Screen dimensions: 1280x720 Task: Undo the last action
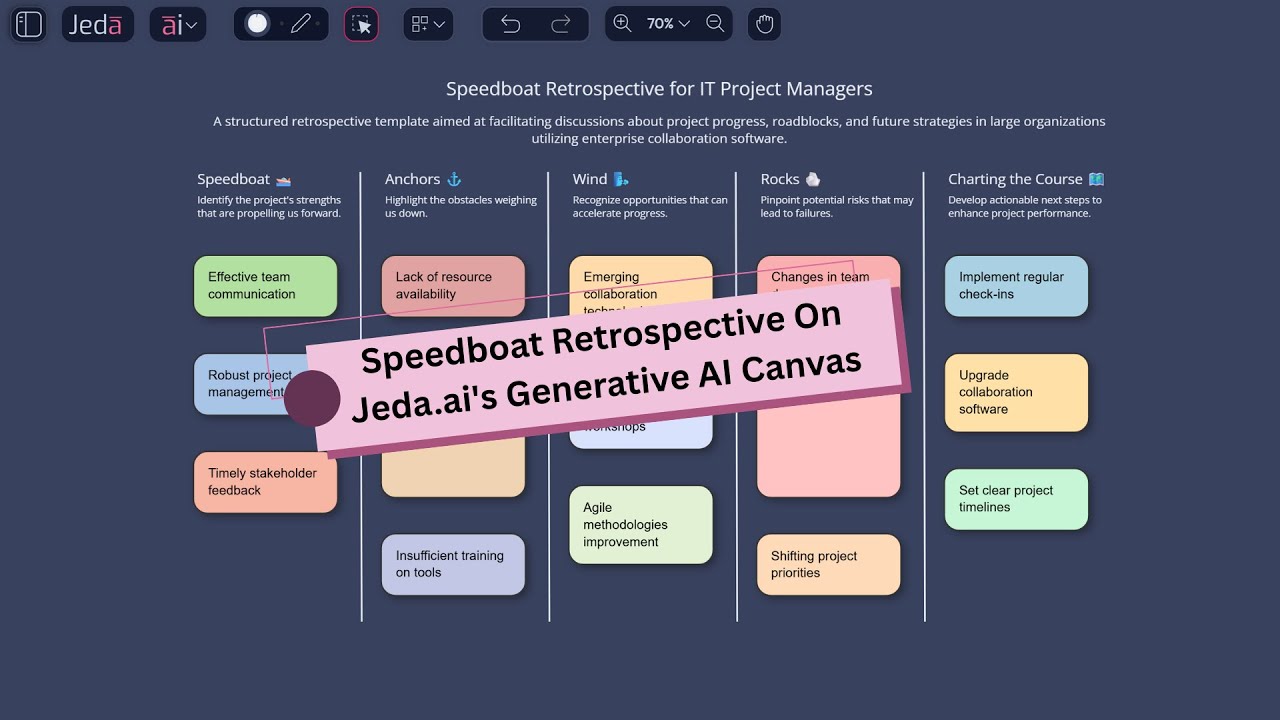coord(510,24)
